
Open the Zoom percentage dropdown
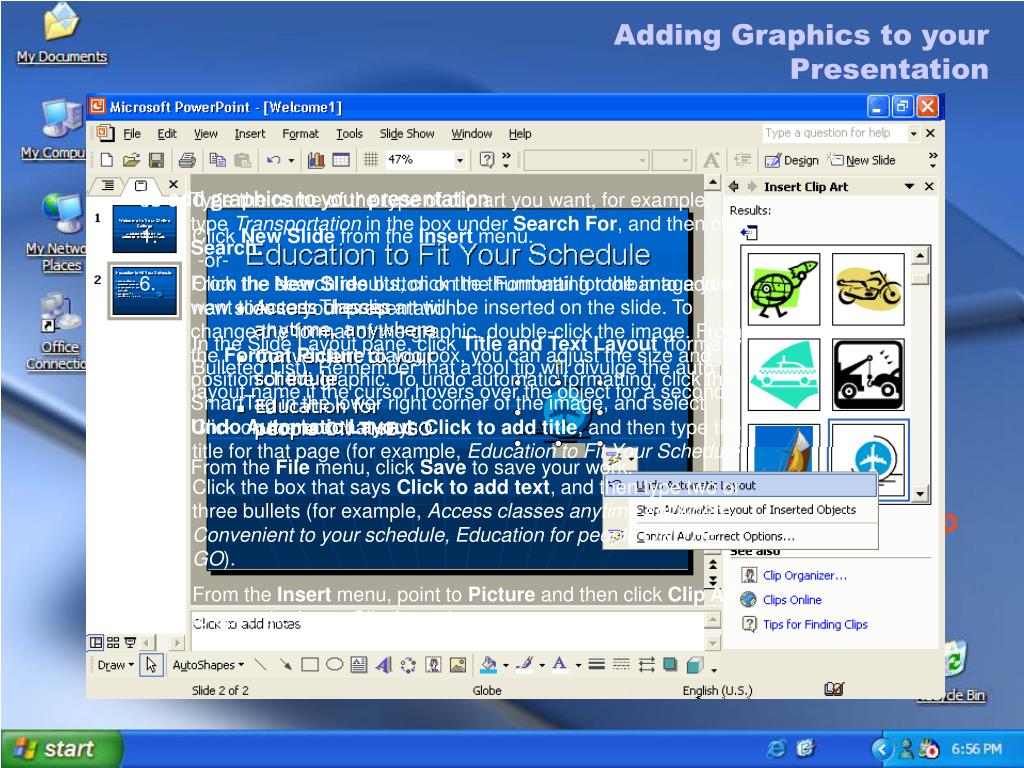460,161
